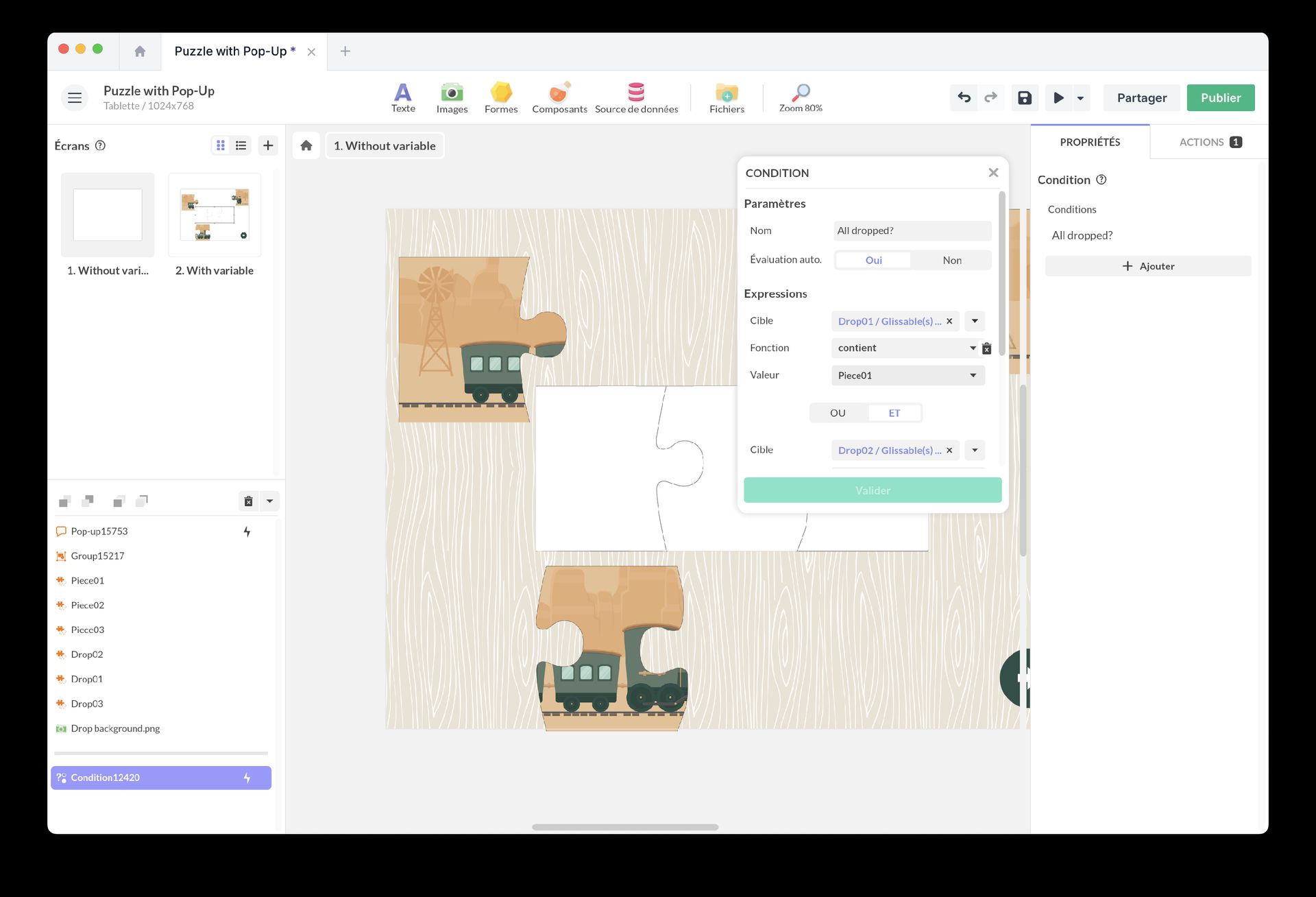Open the Fonction contient dropdown
This screenshot has height=897, width=1316.
[x=906, y=348]
